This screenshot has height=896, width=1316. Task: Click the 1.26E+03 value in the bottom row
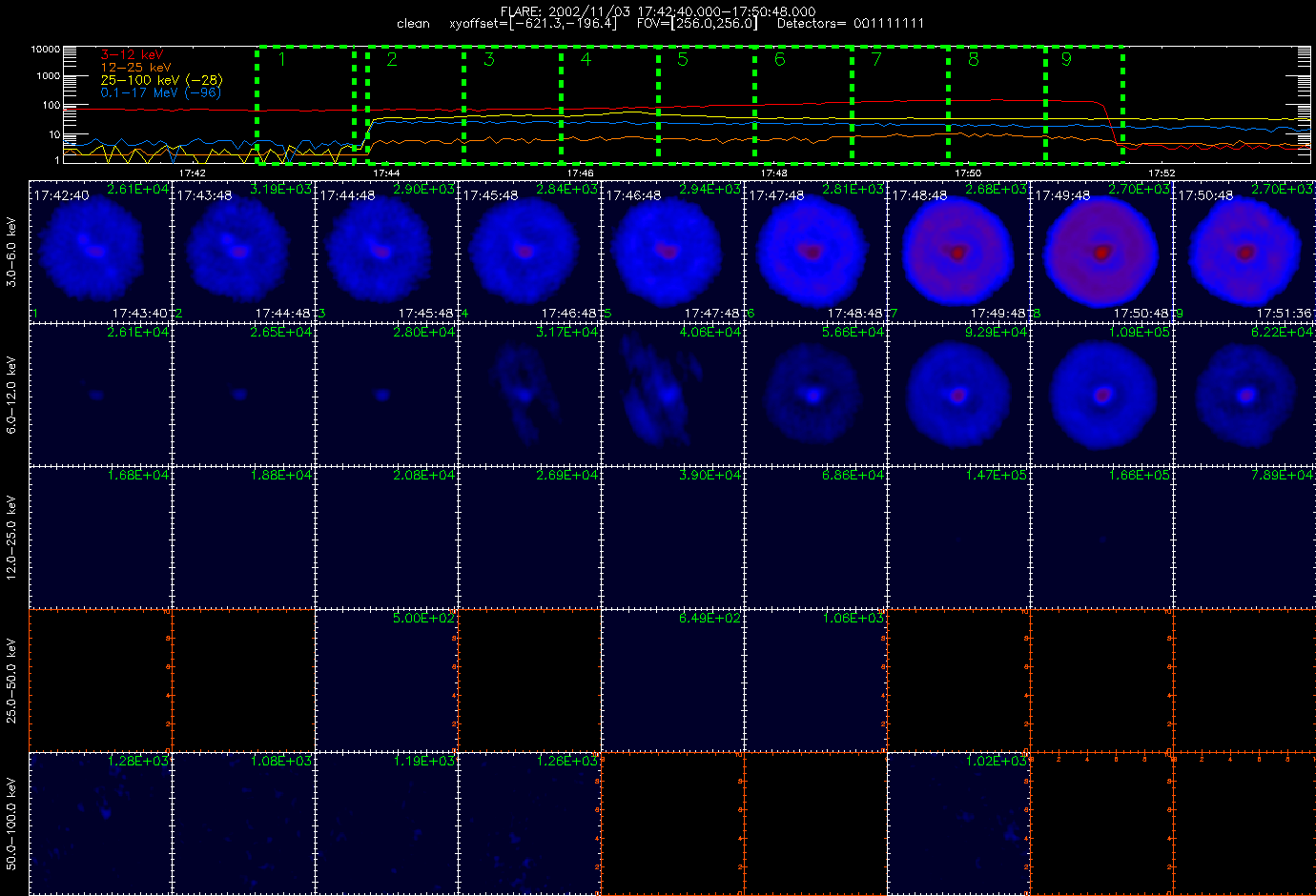[567, 762]
